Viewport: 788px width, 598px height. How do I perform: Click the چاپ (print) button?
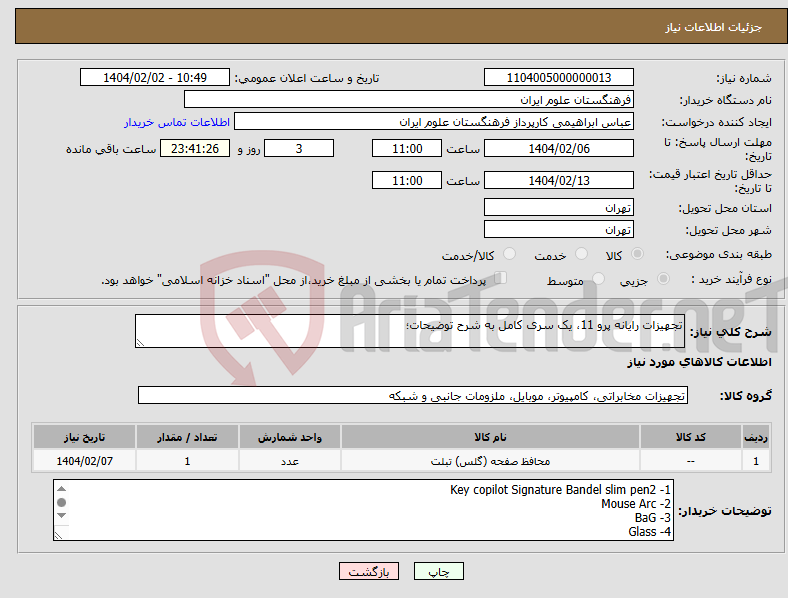coord(438,571)
